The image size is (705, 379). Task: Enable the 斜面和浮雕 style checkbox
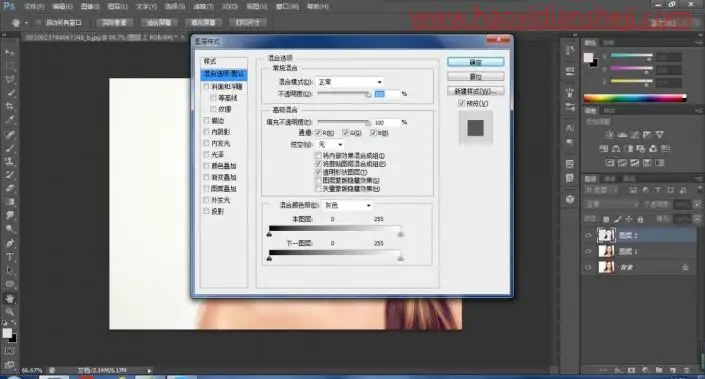pyautogui.click(x=206, y=86)
